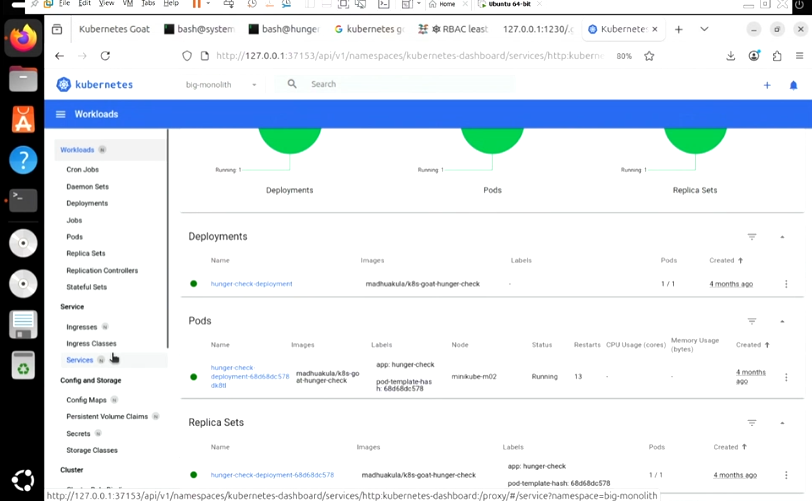Switch to the Kubernetes Goat tab
This screenshot has width=812, height=501.
114,30
